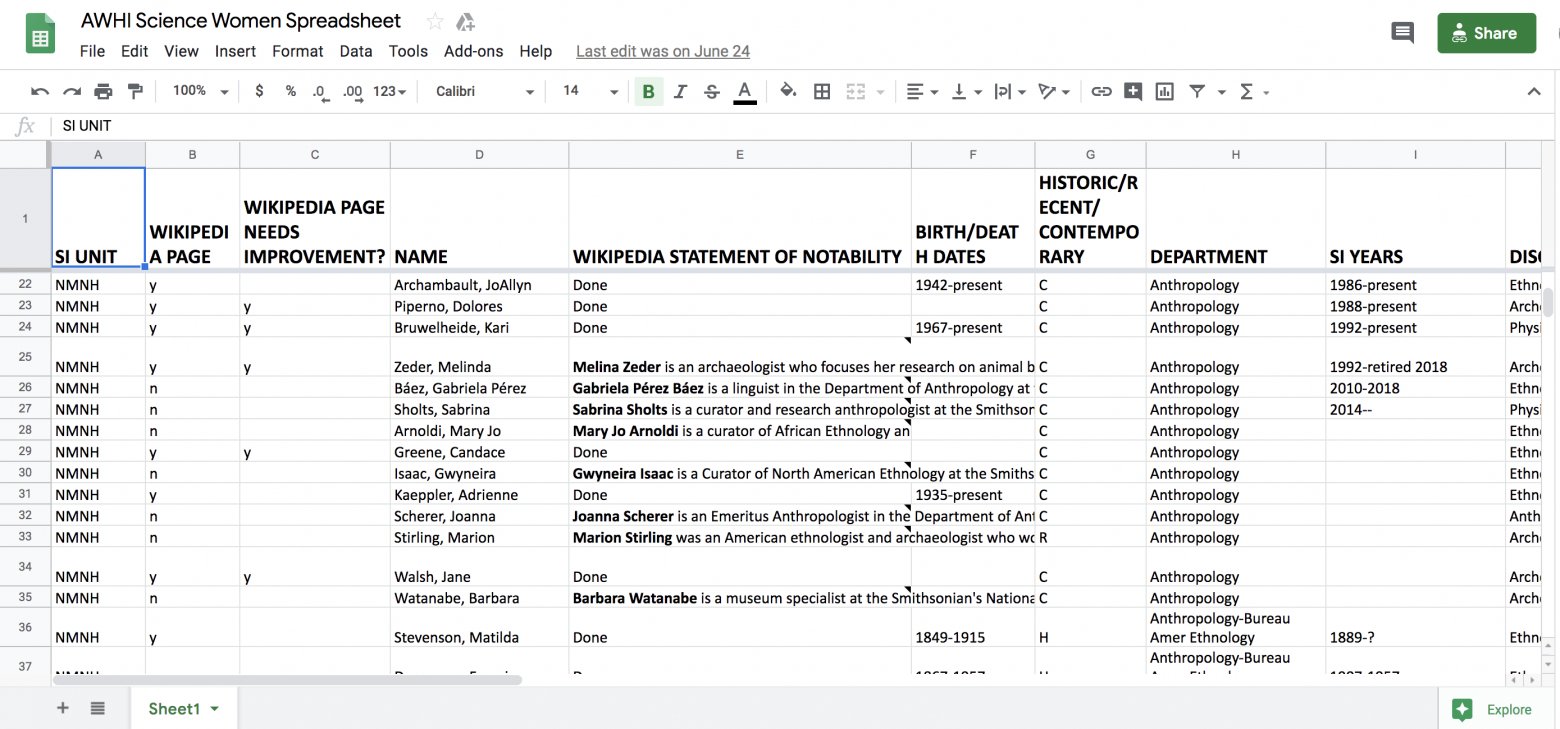Open Google Sheets home icon
The height and width of the screenshot is (729, 1560).
40,35
